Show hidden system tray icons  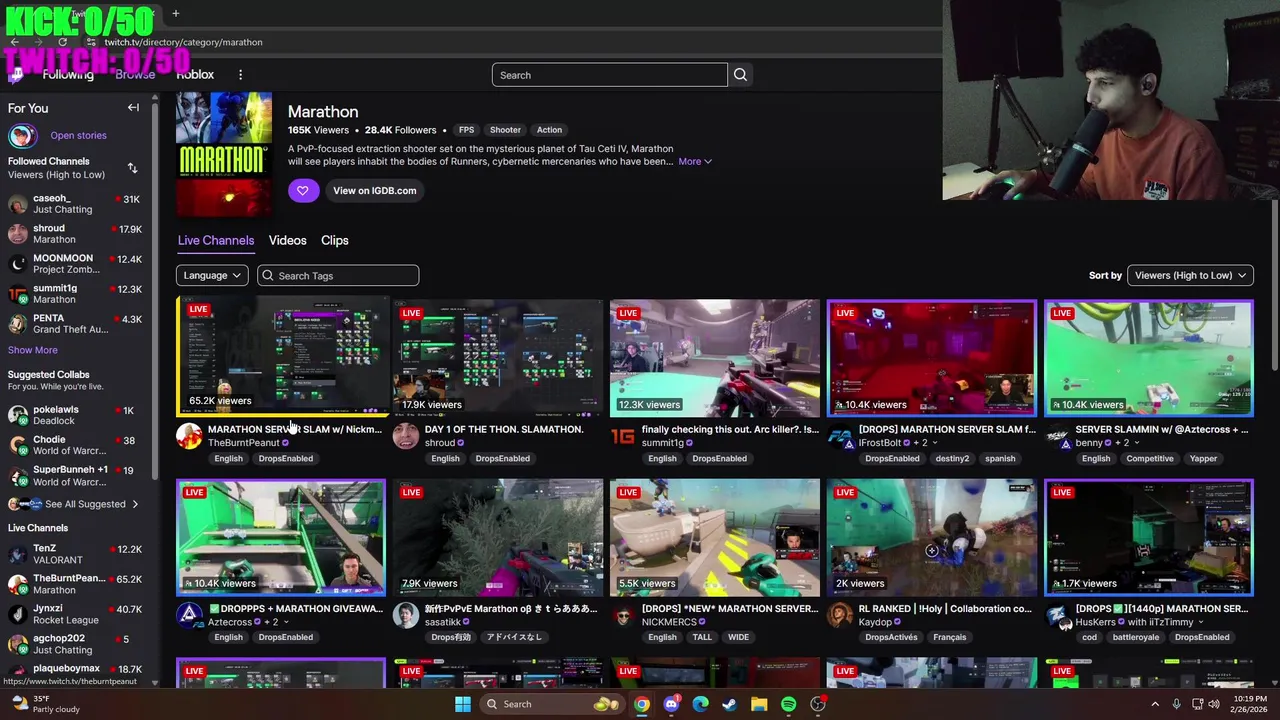[1155, 704]
